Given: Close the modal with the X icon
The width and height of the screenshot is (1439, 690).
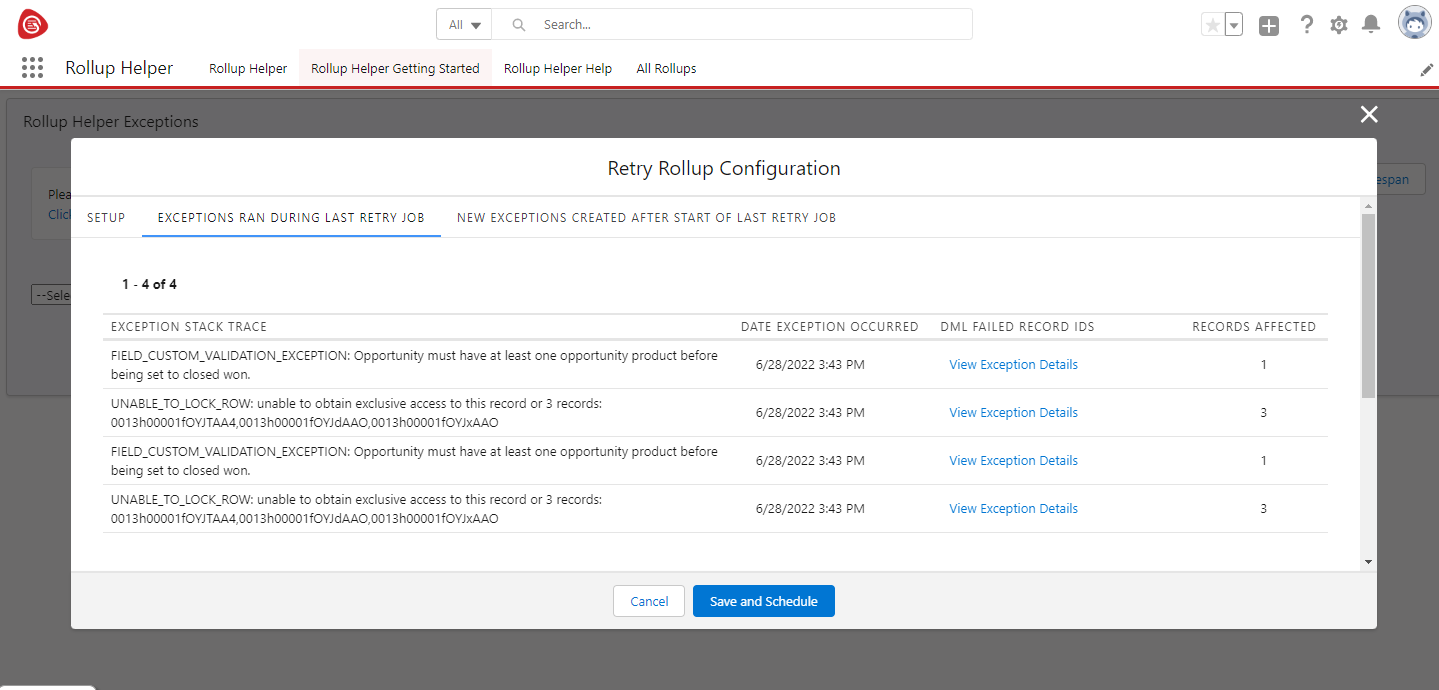Looking at the screenshot, I should [1369, 115].
